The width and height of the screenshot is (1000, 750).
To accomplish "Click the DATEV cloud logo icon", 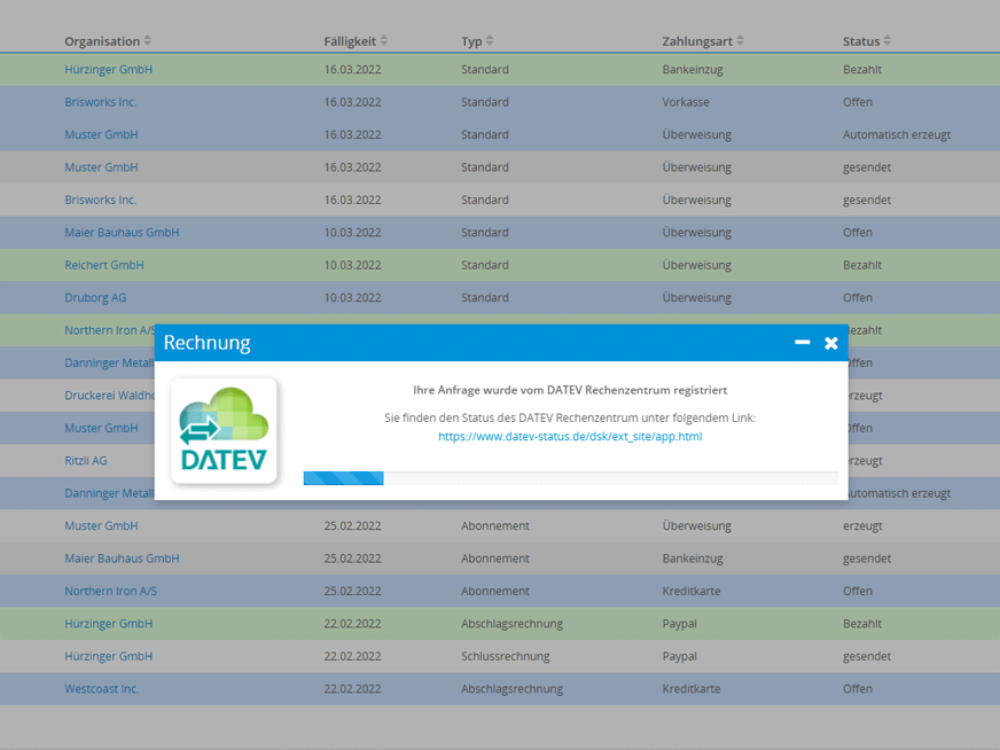I will pos(224,431).
